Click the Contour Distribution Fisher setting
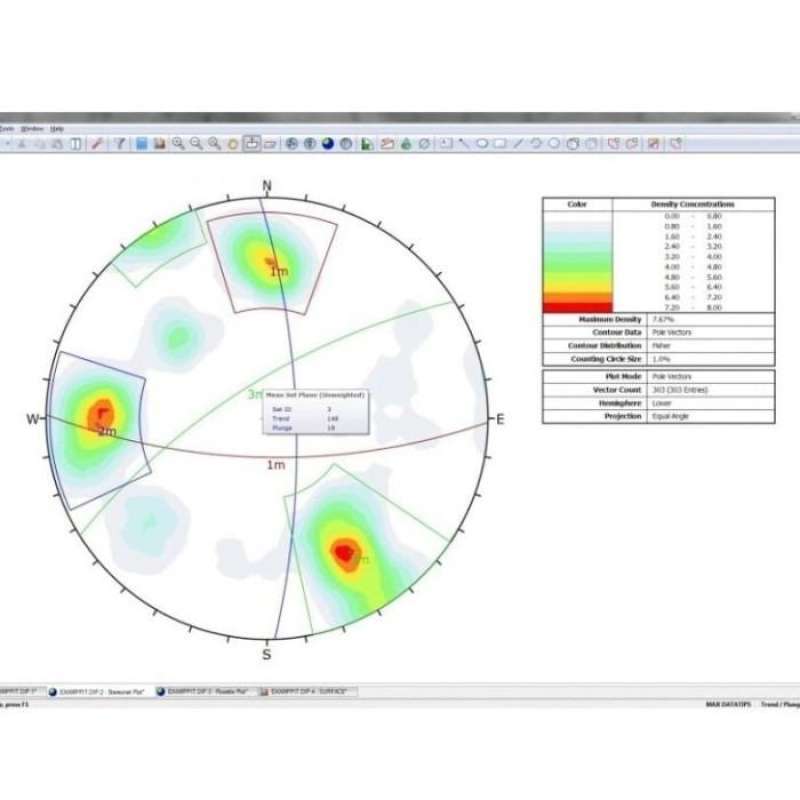 [x=663, y=345]
